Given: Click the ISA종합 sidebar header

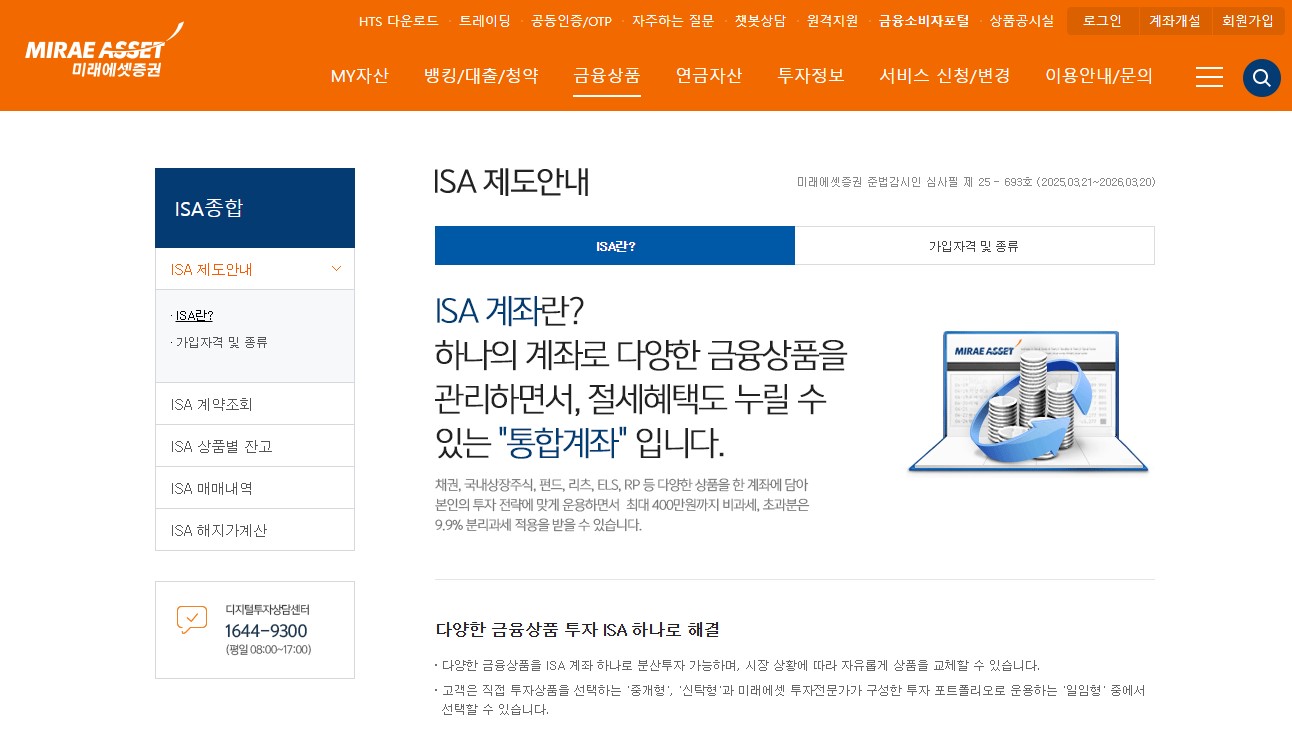Looking at the screenshot, I should click(255, 208).
